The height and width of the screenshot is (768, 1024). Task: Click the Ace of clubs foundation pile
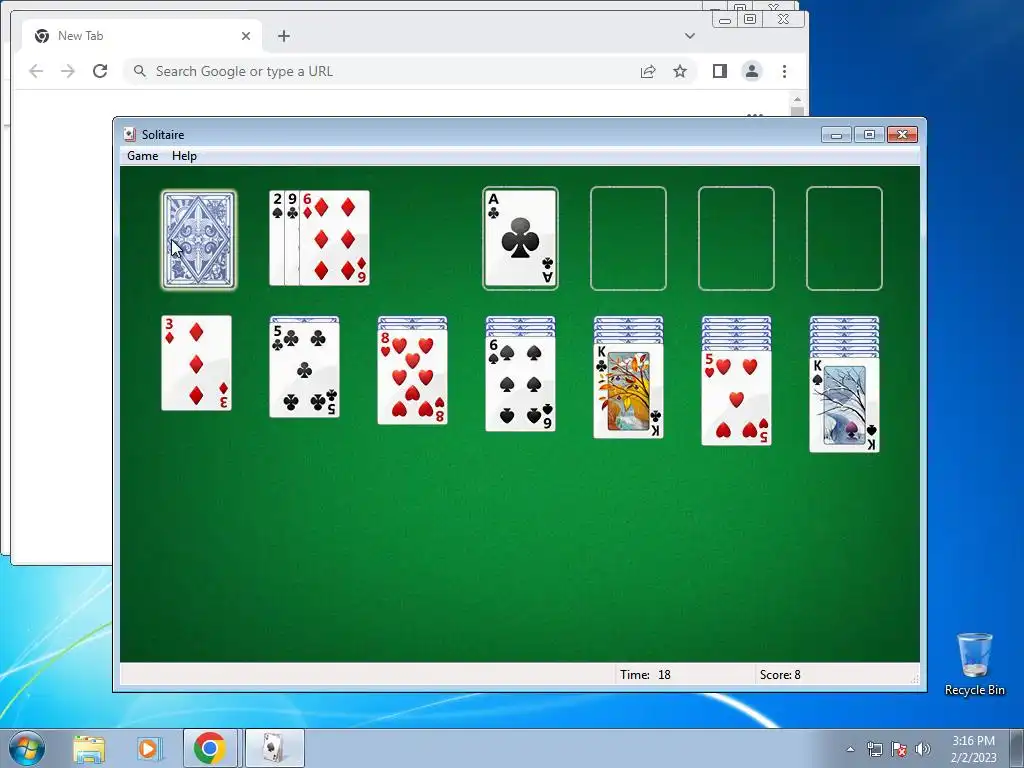[520, 238]
